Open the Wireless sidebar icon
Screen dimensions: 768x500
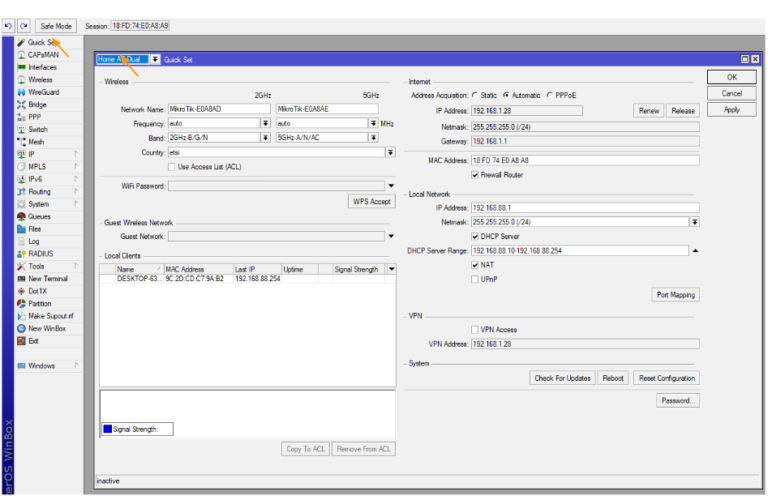pos(21,80)
